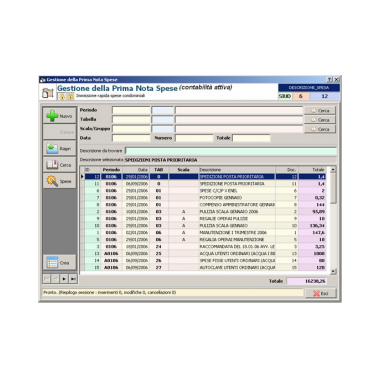
Task: Select the SPESE FISSE UTENTI ORDINARI row
Action: pyautogui.click(x=205, y=261)
